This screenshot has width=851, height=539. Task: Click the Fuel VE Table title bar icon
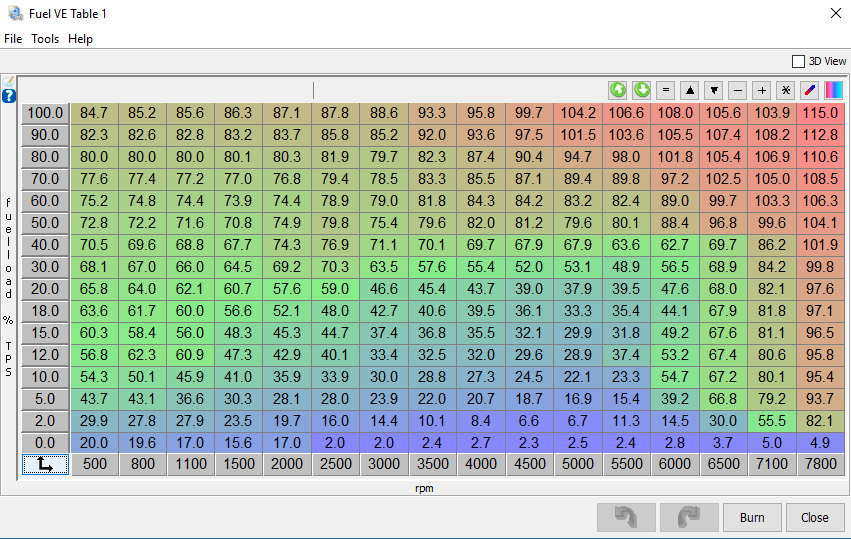pyautogui.click(x=15, y=14)
